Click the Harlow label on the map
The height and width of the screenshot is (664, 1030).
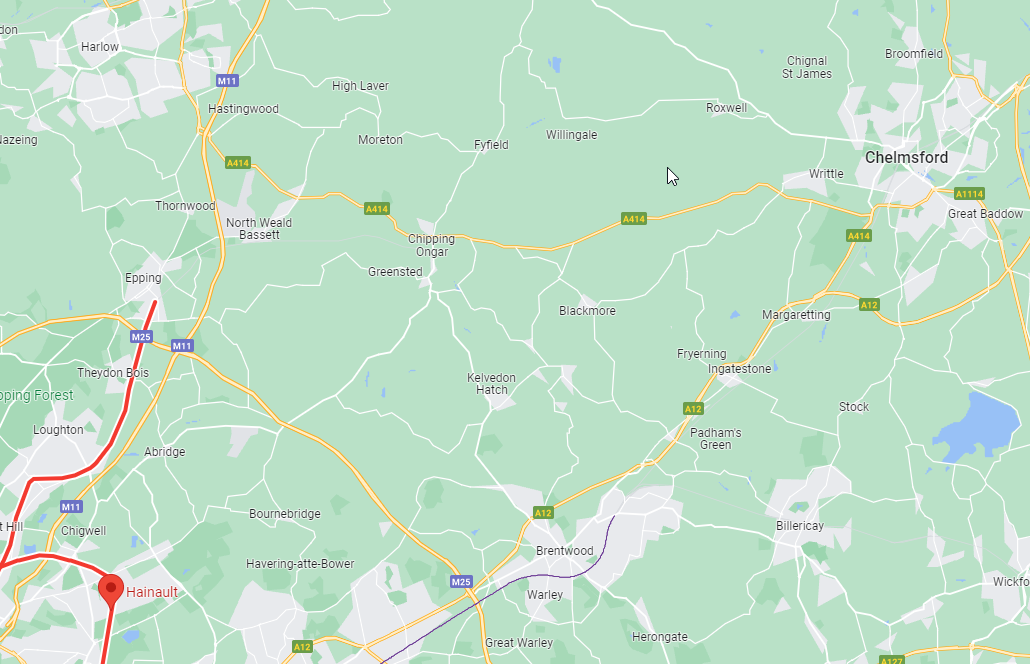[x=100, y=47]
